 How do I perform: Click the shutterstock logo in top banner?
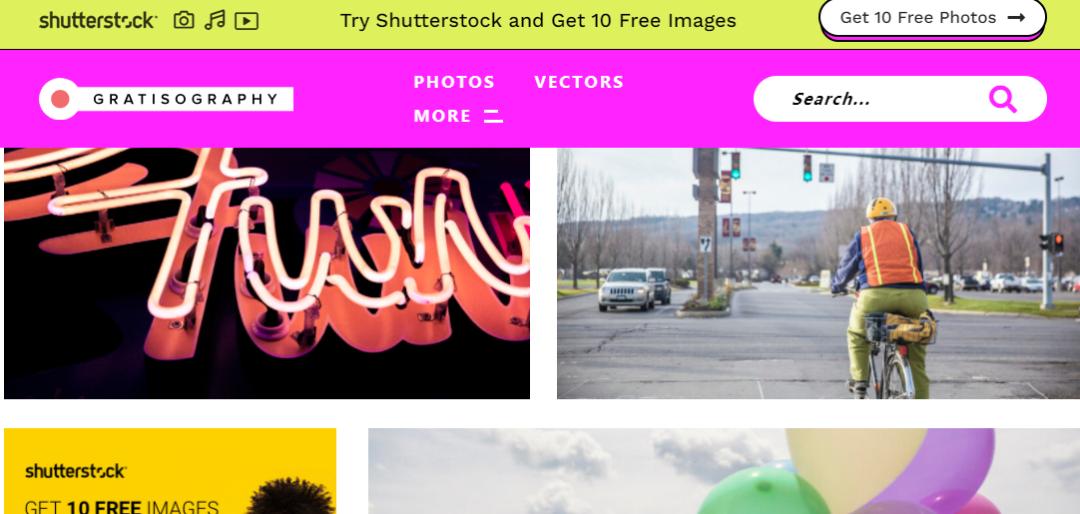tap(98, 21)
